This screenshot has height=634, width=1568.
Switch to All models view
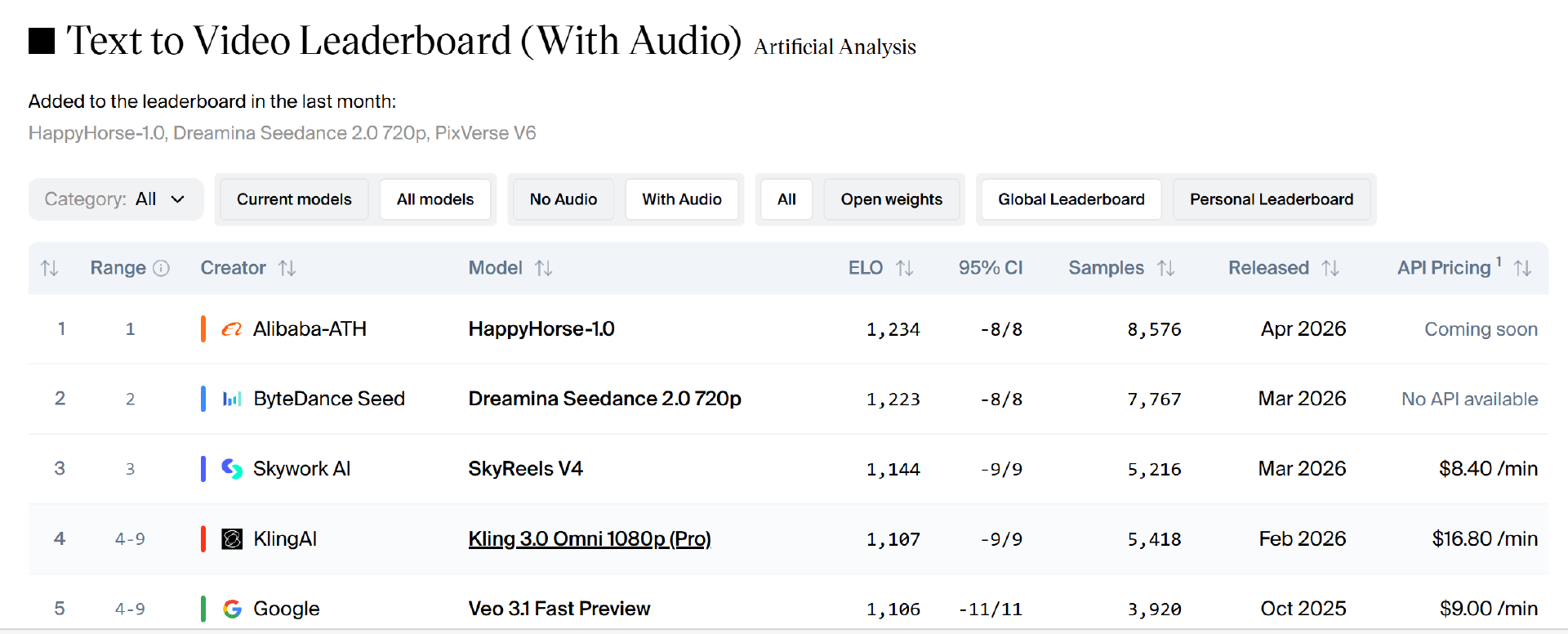pyautogui.click(x=435, y=199)
